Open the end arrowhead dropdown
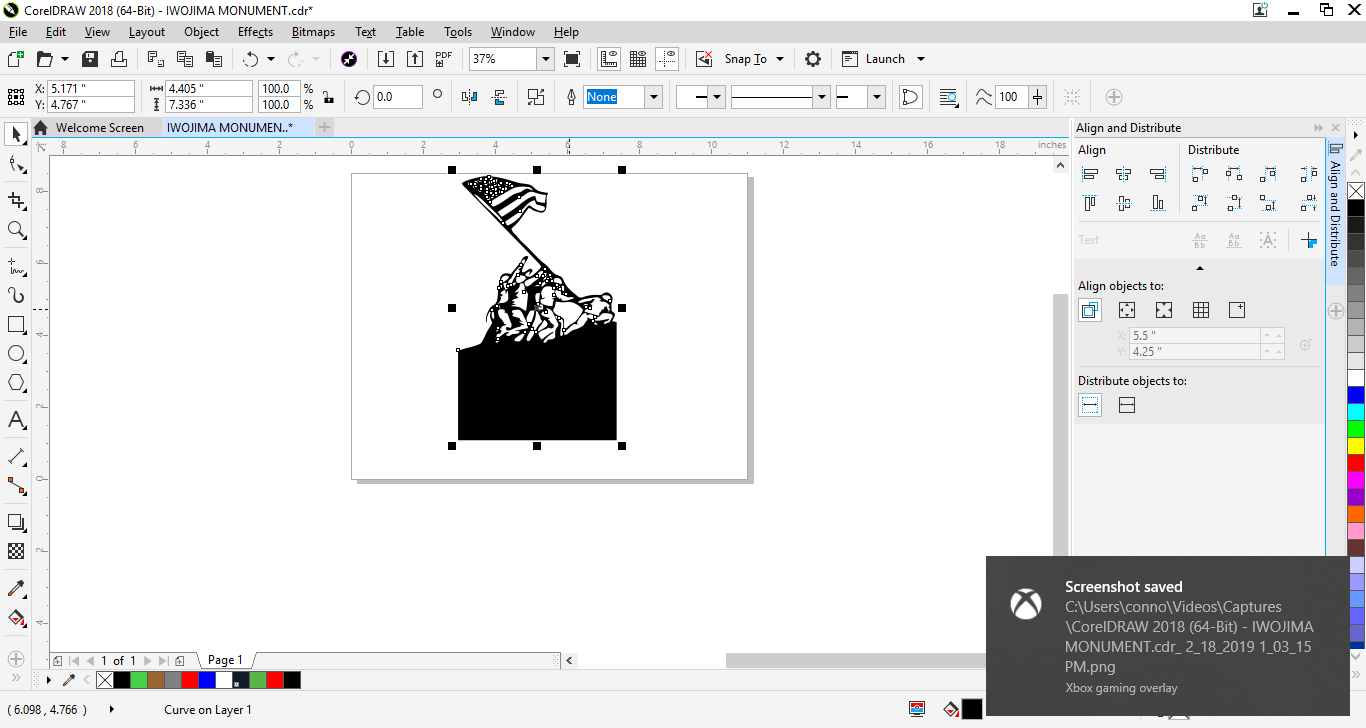 pyautogui.click(x=876, y=97)
